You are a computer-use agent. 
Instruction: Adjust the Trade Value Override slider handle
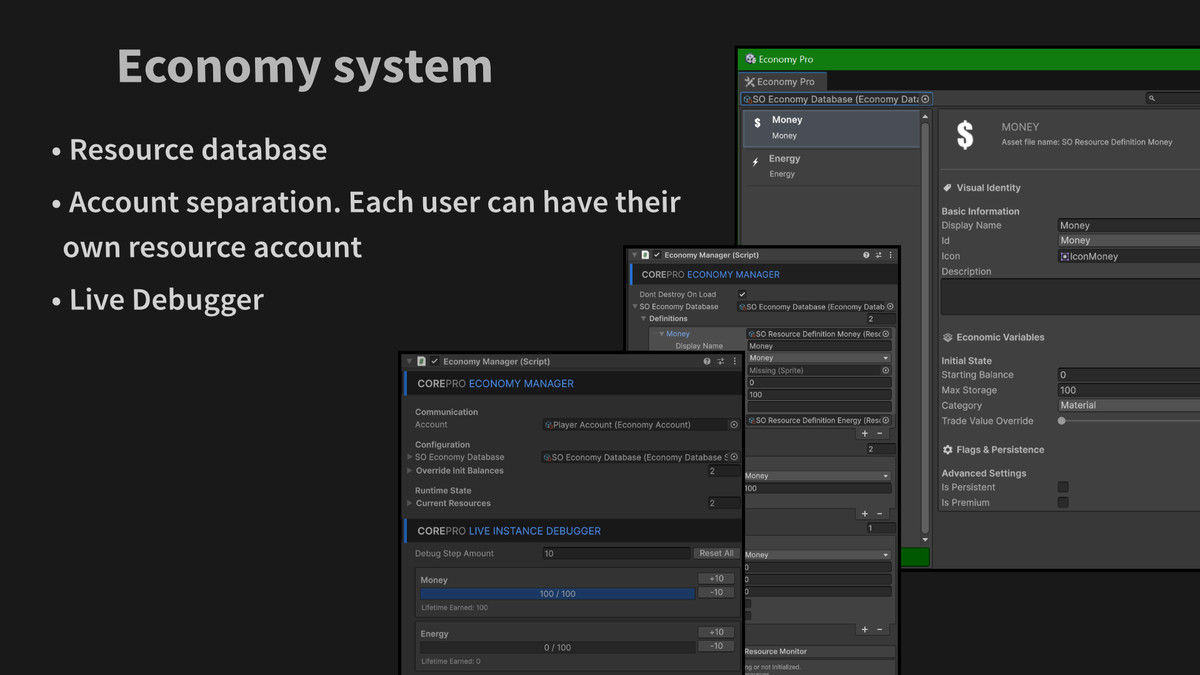point(1062,421)
